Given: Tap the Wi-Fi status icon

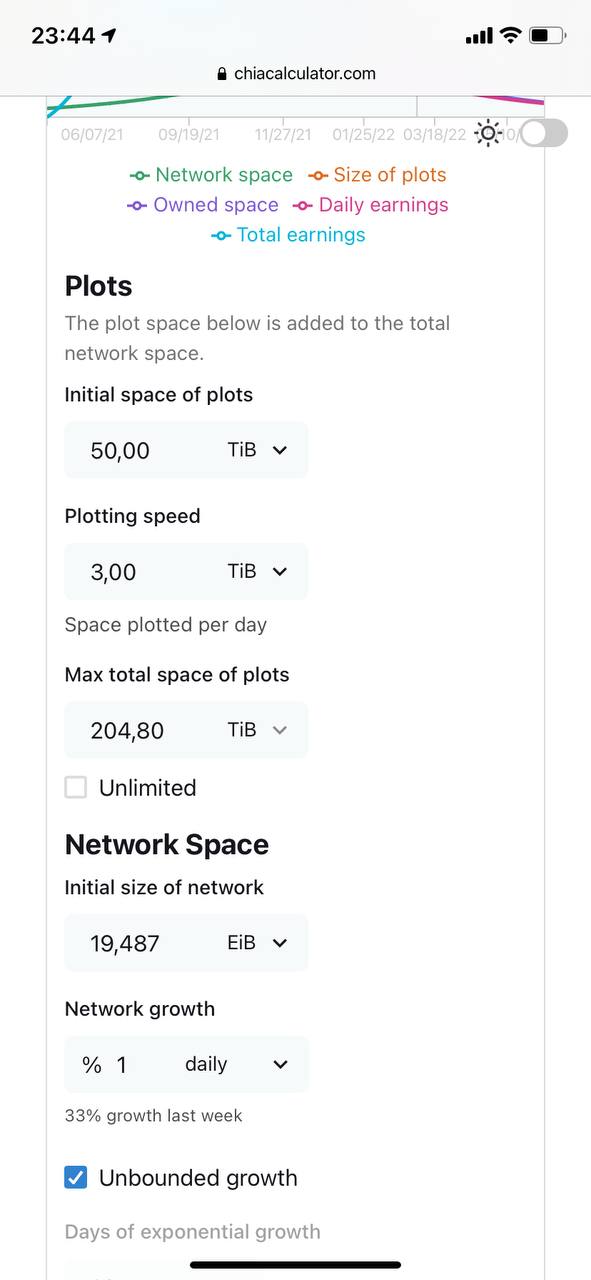Looking at the screenshot, I should click(x=510, y=36).
